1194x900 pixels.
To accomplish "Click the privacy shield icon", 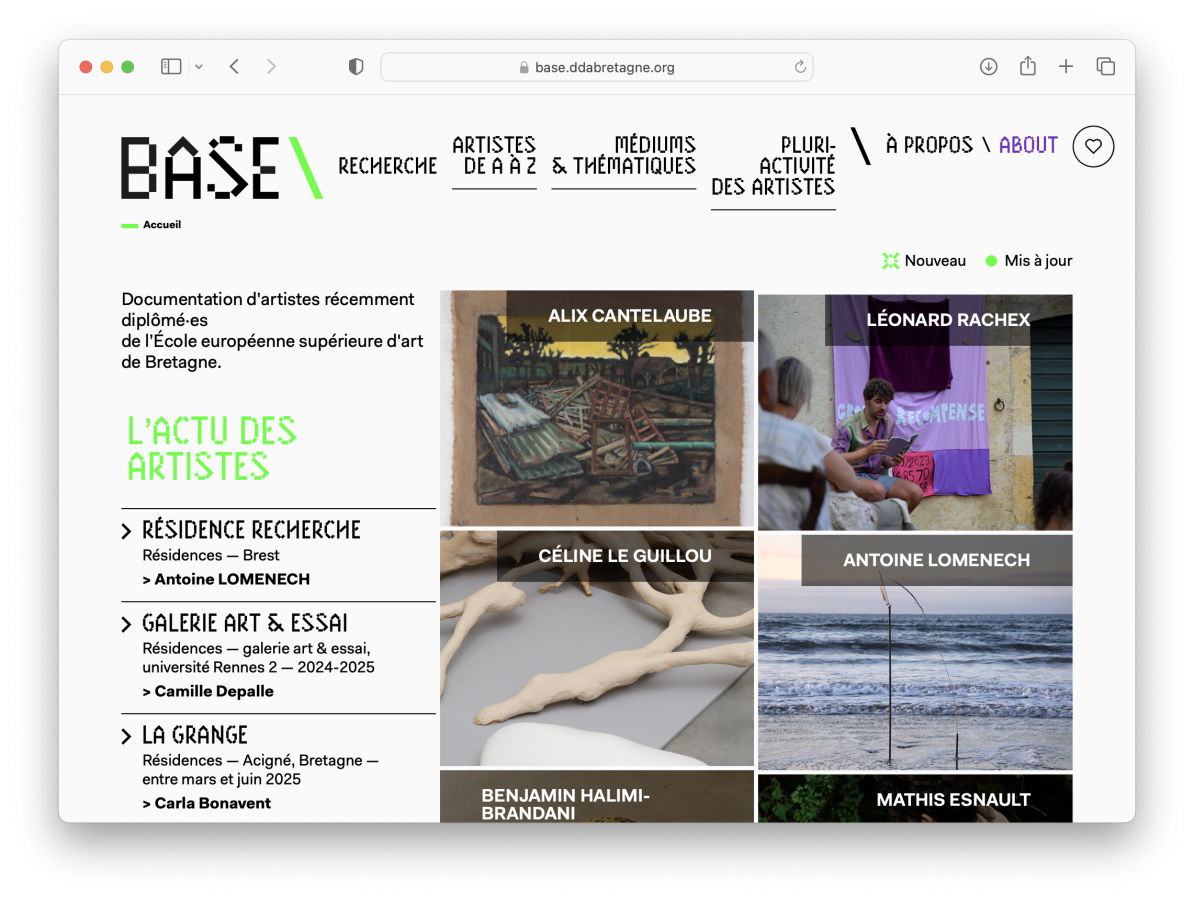I will coord(355,67).
